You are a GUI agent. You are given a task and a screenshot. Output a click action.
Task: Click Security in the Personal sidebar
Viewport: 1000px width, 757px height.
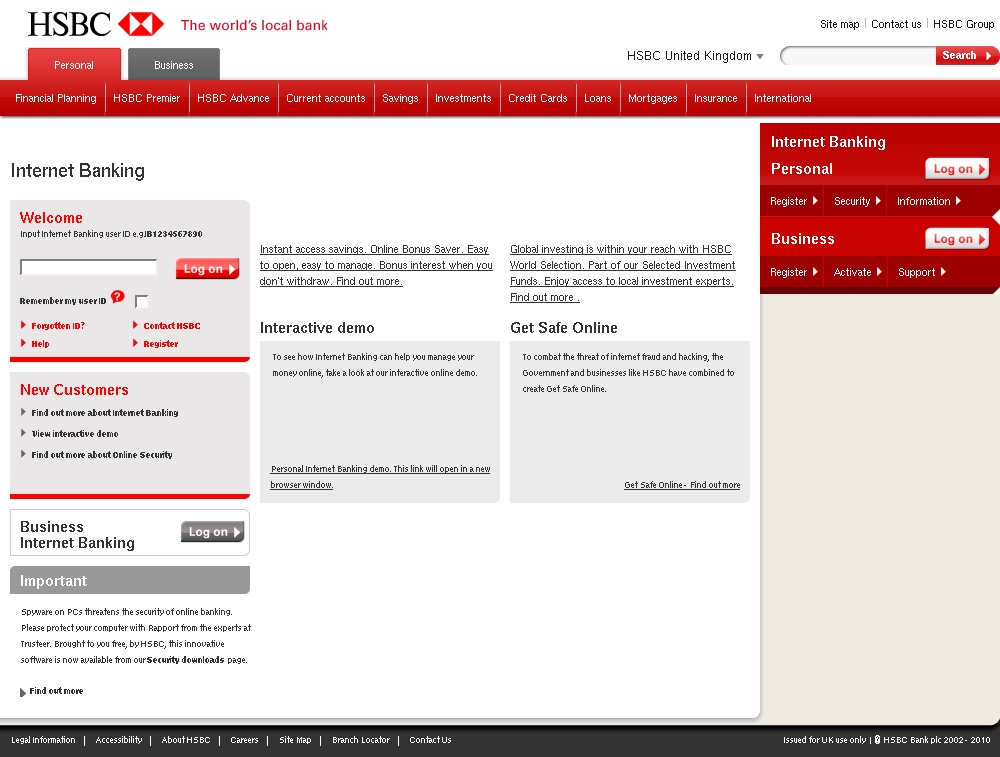click(857, 202)
